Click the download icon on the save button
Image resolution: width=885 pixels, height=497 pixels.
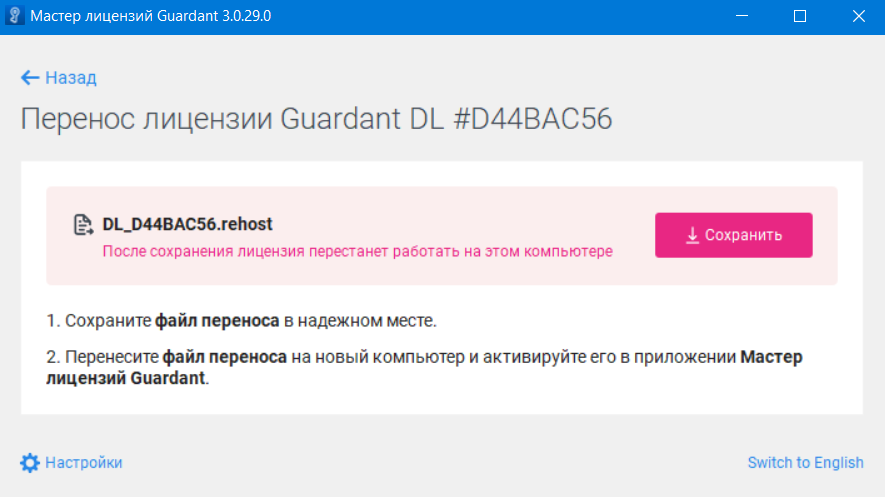pyautogui.click(x=692, y=235)
